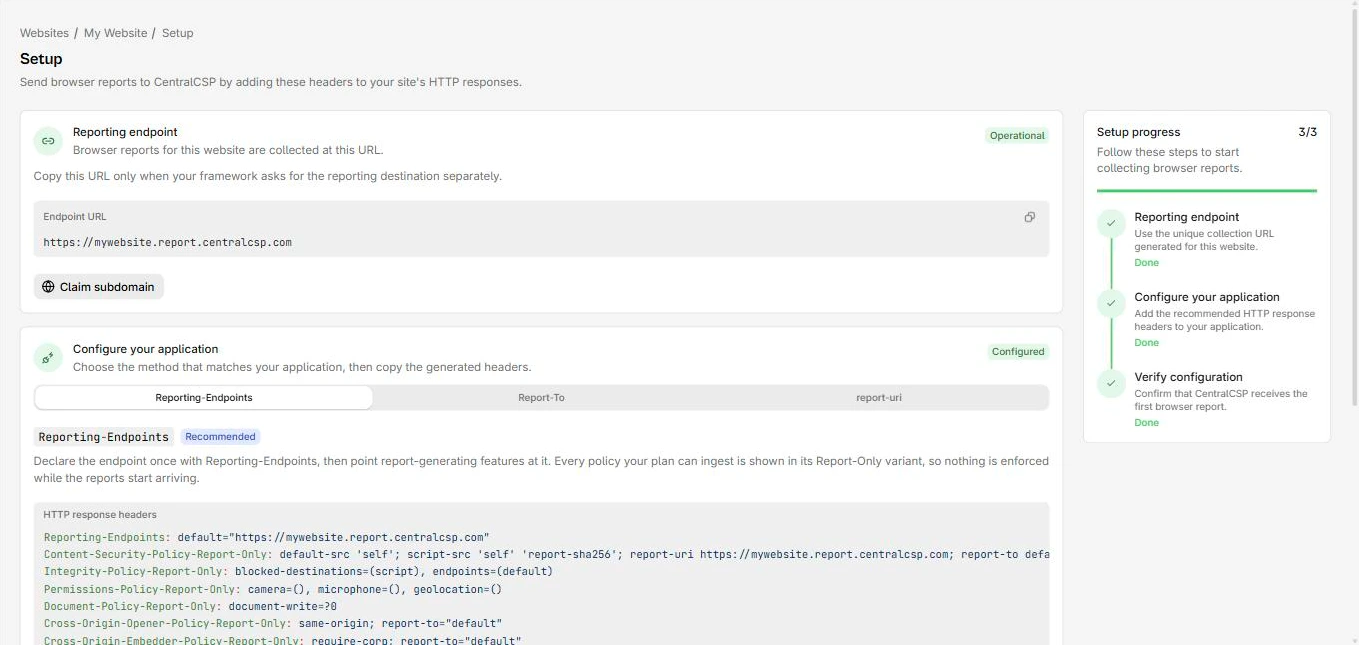1359x645 pixels.
Task: Click the globe icon in Claim subdomain button
Action: click(48, 287)
